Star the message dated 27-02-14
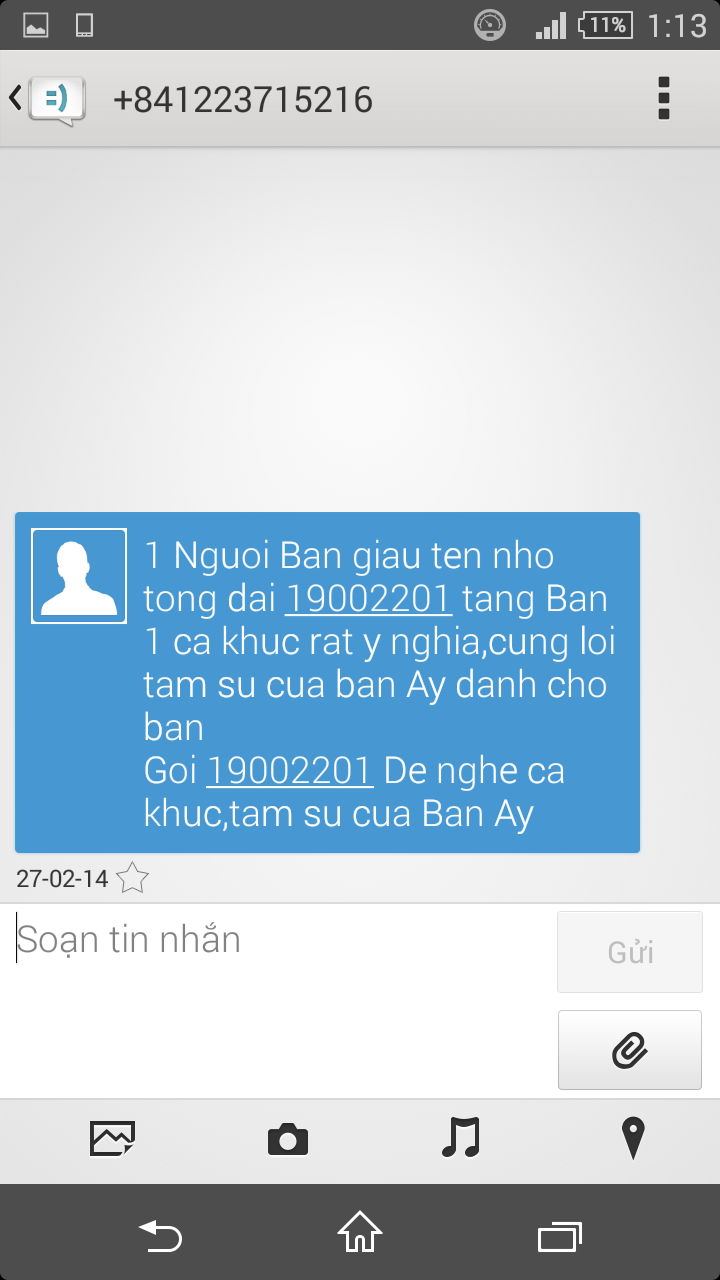This screenshot has width=720, height=1280. coord(132,879)
